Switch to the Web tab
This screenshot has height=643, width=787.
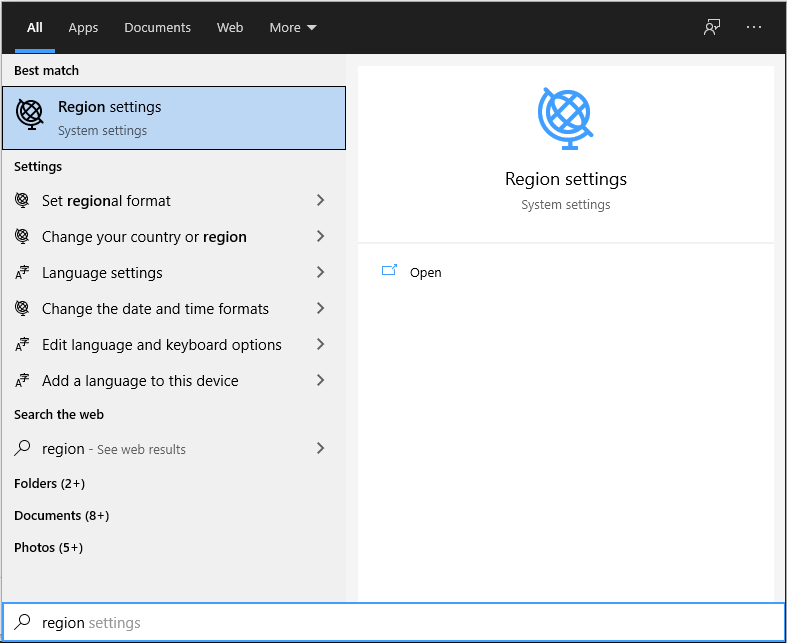coord(230,28)
